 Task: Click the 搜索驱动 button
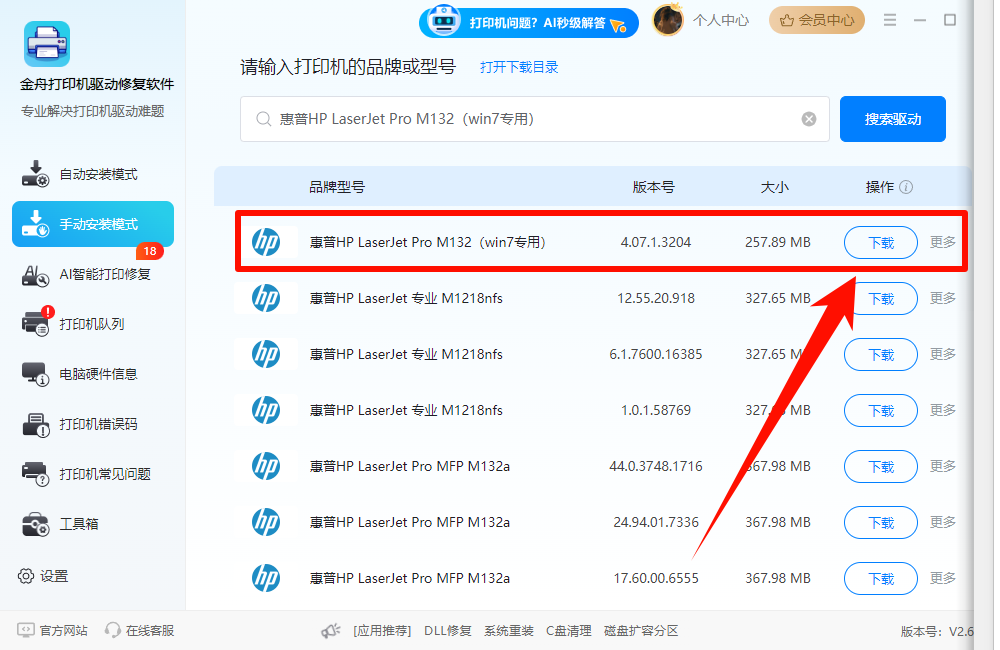[893, 119]
